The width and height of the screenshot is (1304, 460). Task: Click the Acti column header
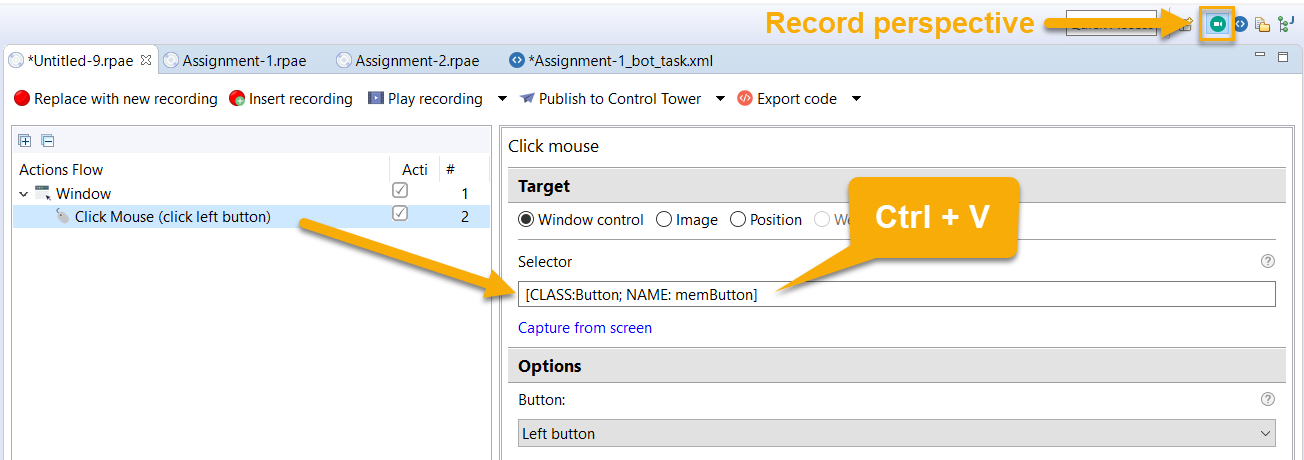pyautogui.click(x=415, y=169)
